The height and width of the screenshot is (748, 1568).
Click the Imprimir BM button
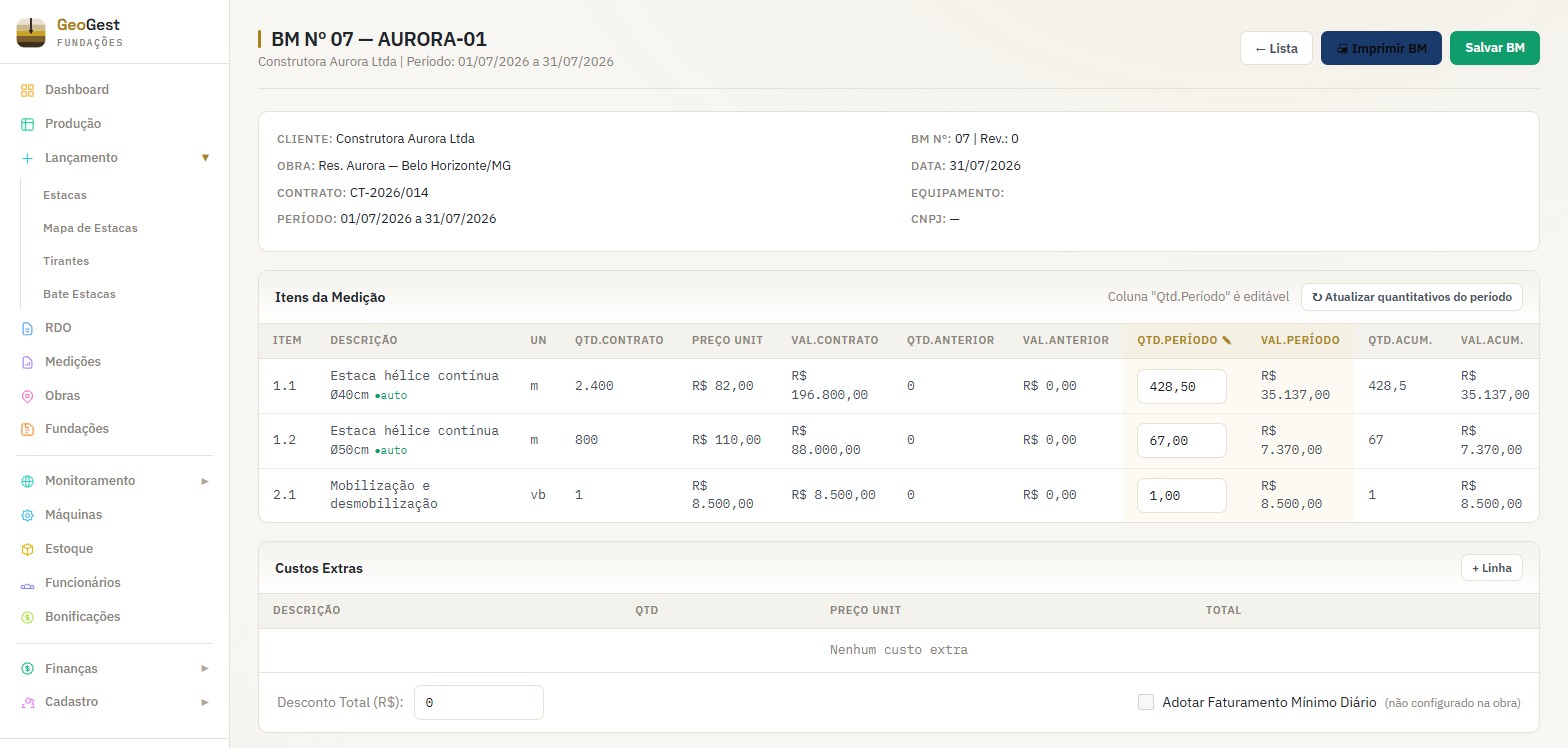click(x=1381, y=48)
